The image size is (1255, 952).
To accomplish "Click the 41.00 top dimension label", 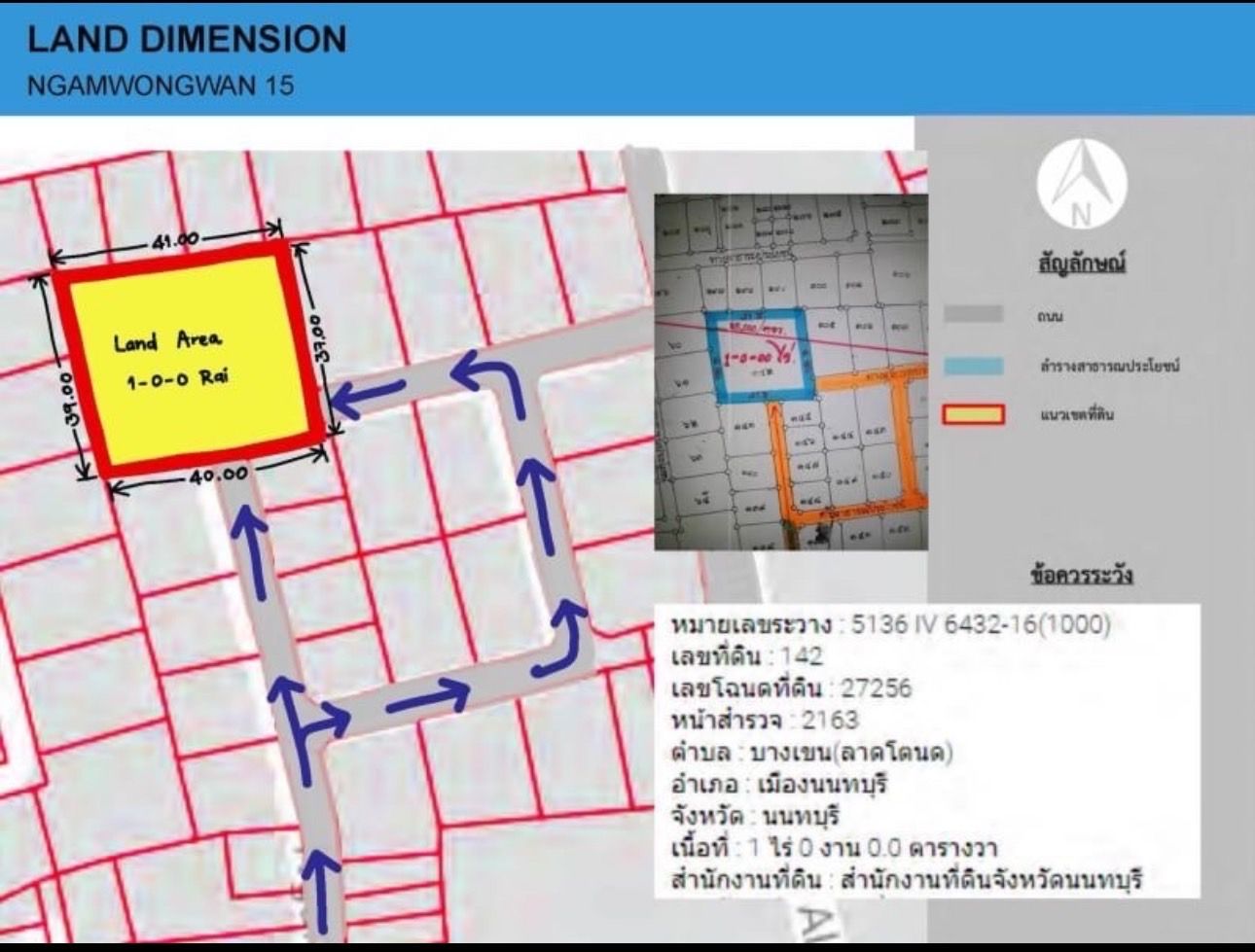I will (x=175, y=239).
